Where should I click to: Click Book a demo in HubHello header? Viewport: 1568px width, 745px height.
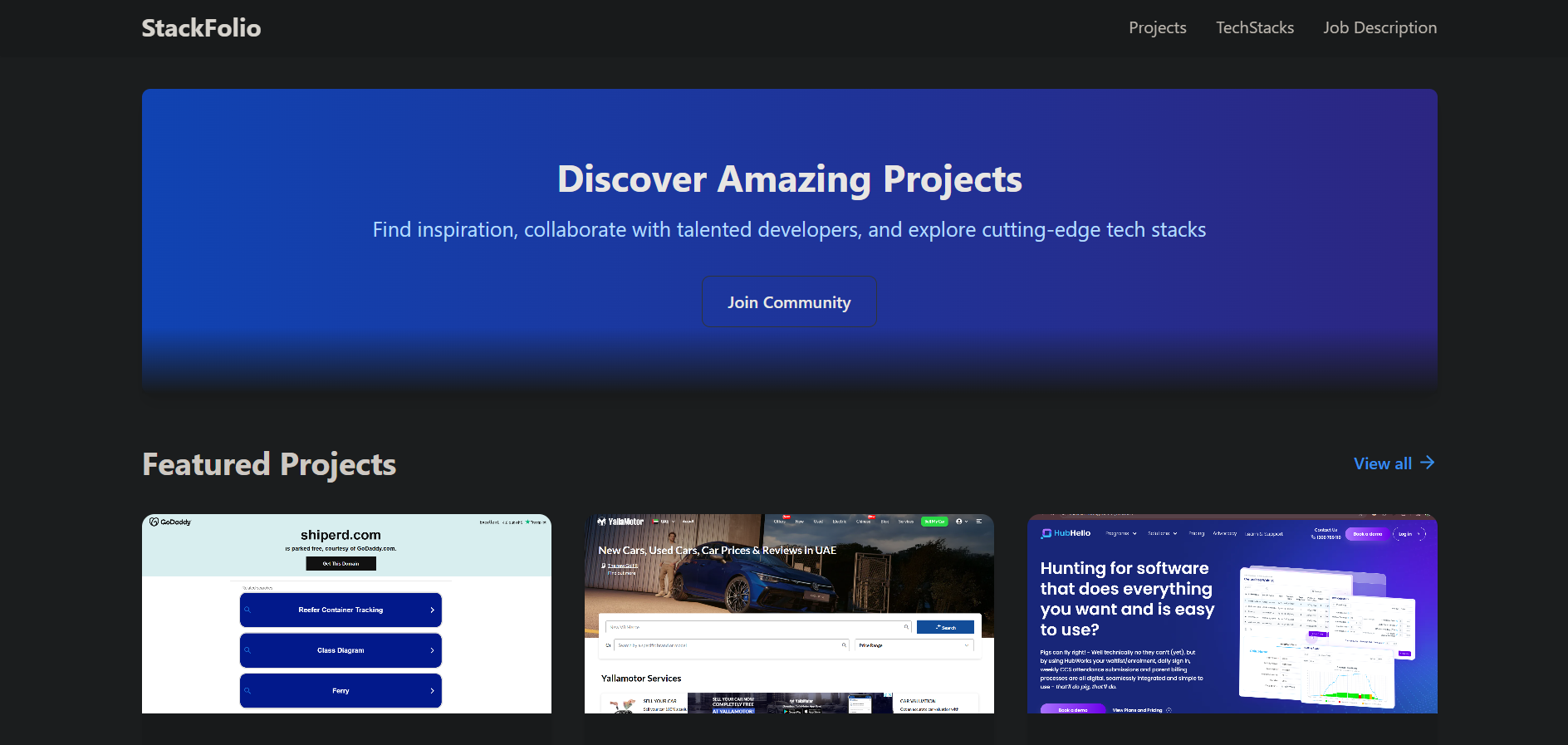[x=1367, y=534]
